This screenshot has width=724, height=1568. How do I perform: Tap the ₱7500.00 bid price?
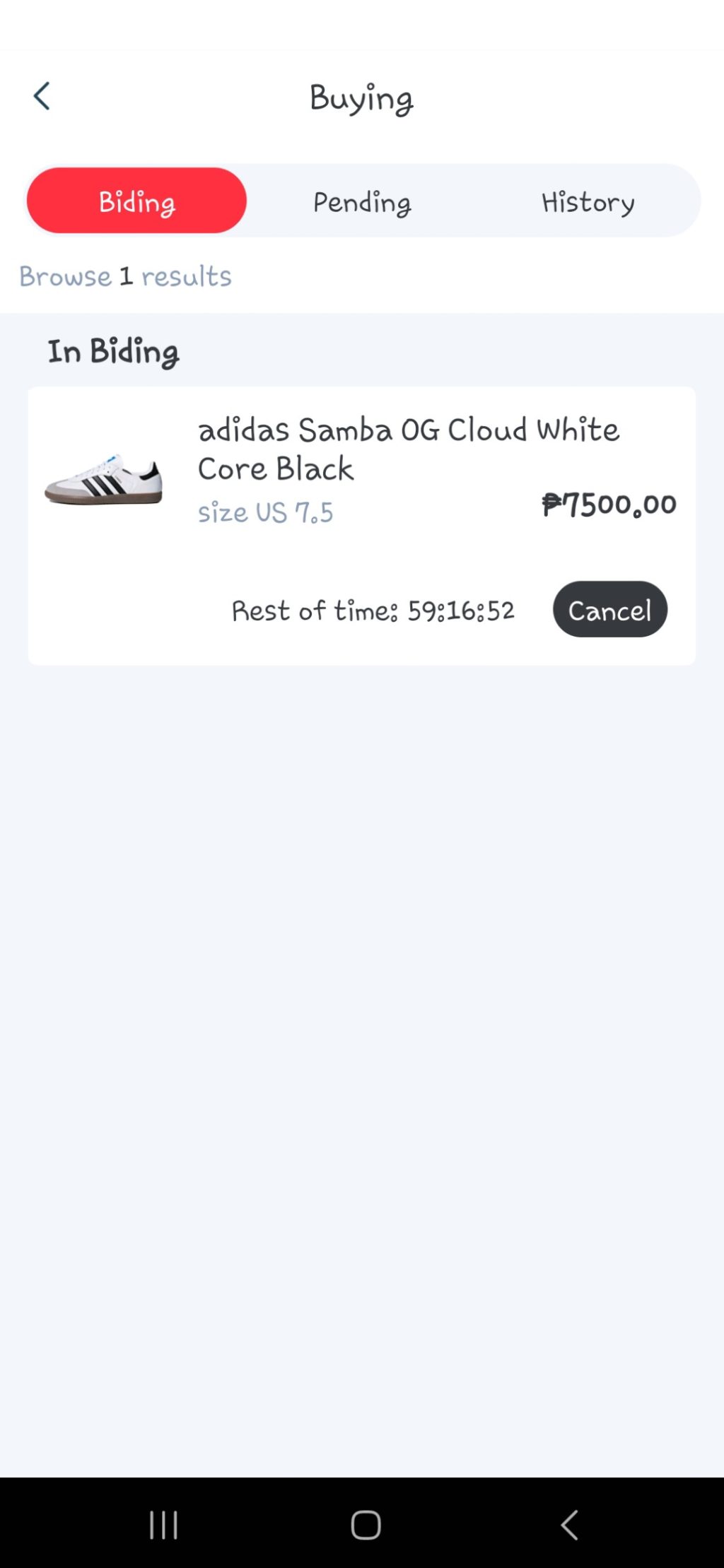[609, 505]
